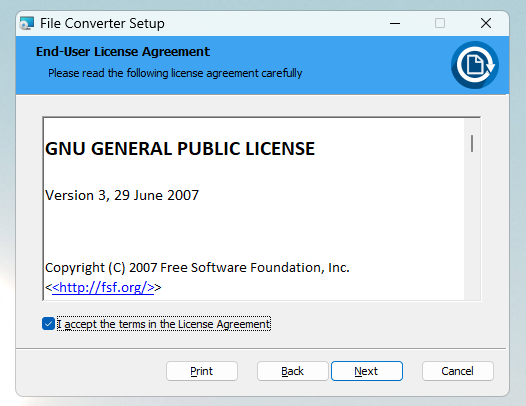Image resolution: width=526 pixels, height=406 pixels.
Task: Go Back to the previous step
Action: (x=293, y=371)
